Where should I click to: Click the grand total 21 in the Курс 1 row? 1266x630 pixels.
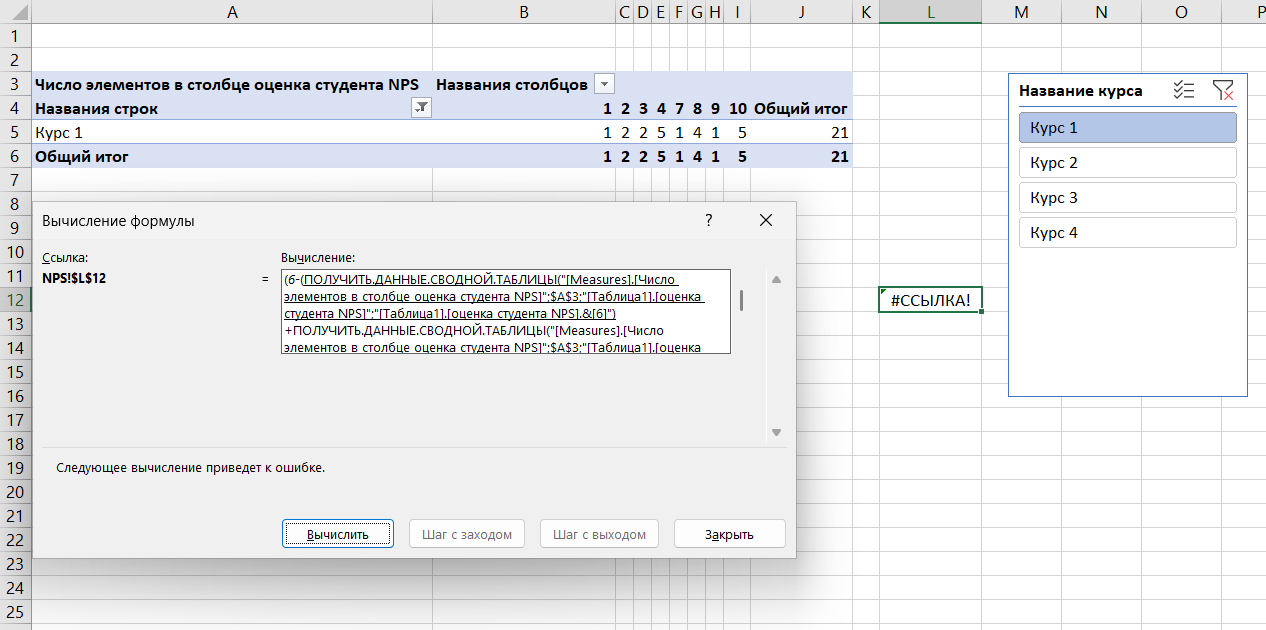pos(839,132)
